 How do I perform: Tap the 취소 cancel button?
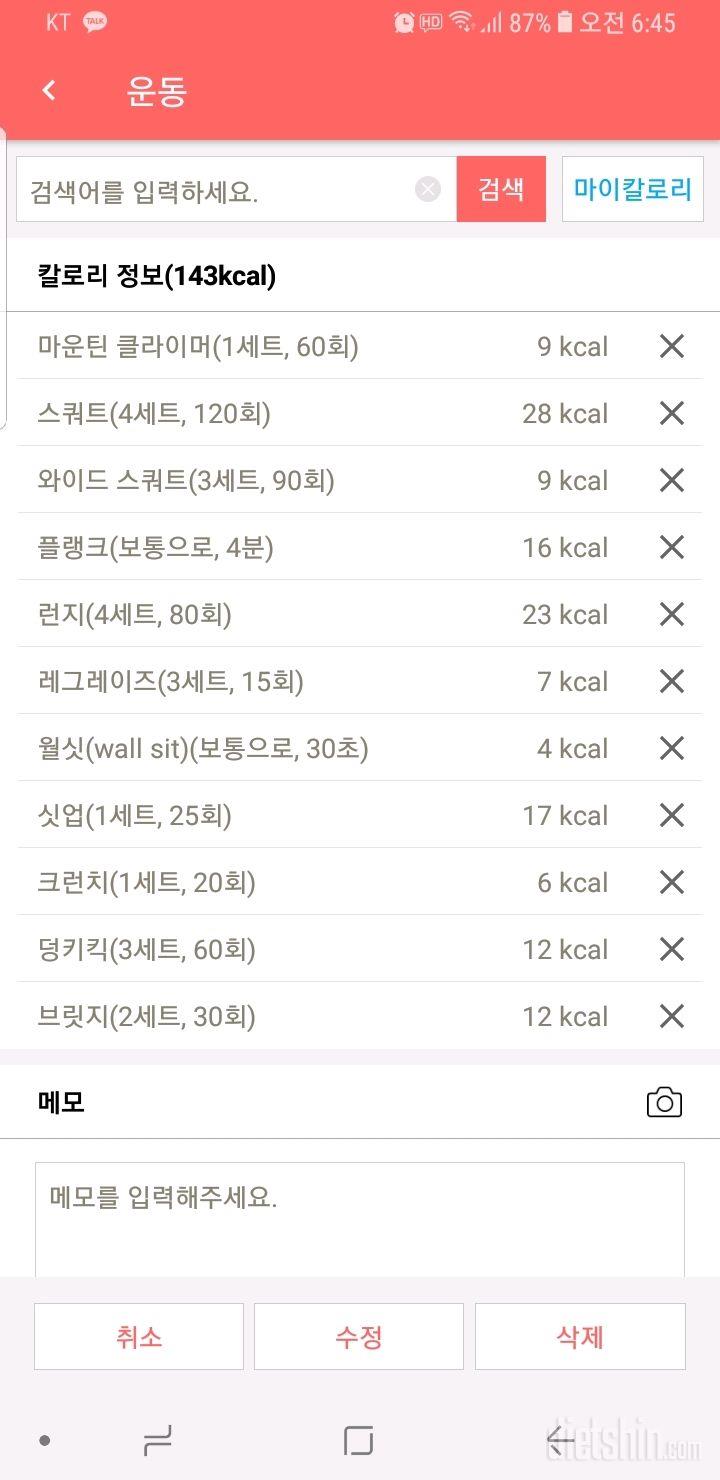click(x=139, y=1337)
